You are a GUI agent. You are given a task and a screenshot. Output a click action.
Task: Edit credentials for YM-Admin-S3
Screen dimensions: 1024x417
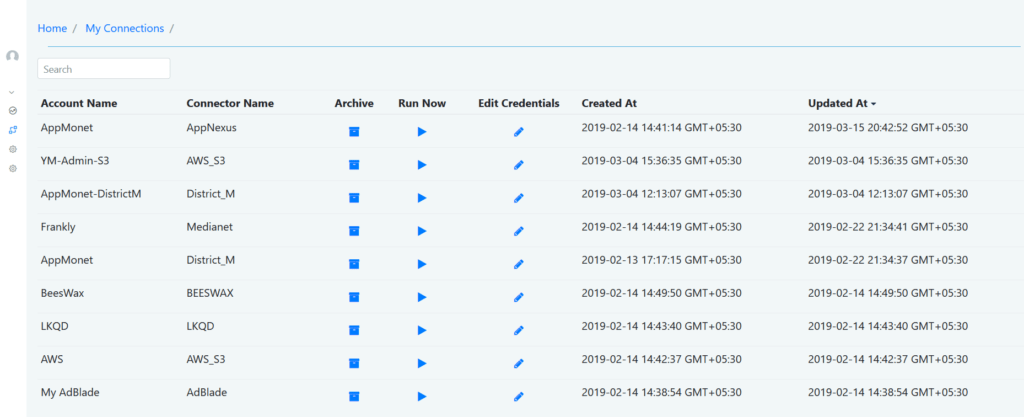click(x=519, y=165)
